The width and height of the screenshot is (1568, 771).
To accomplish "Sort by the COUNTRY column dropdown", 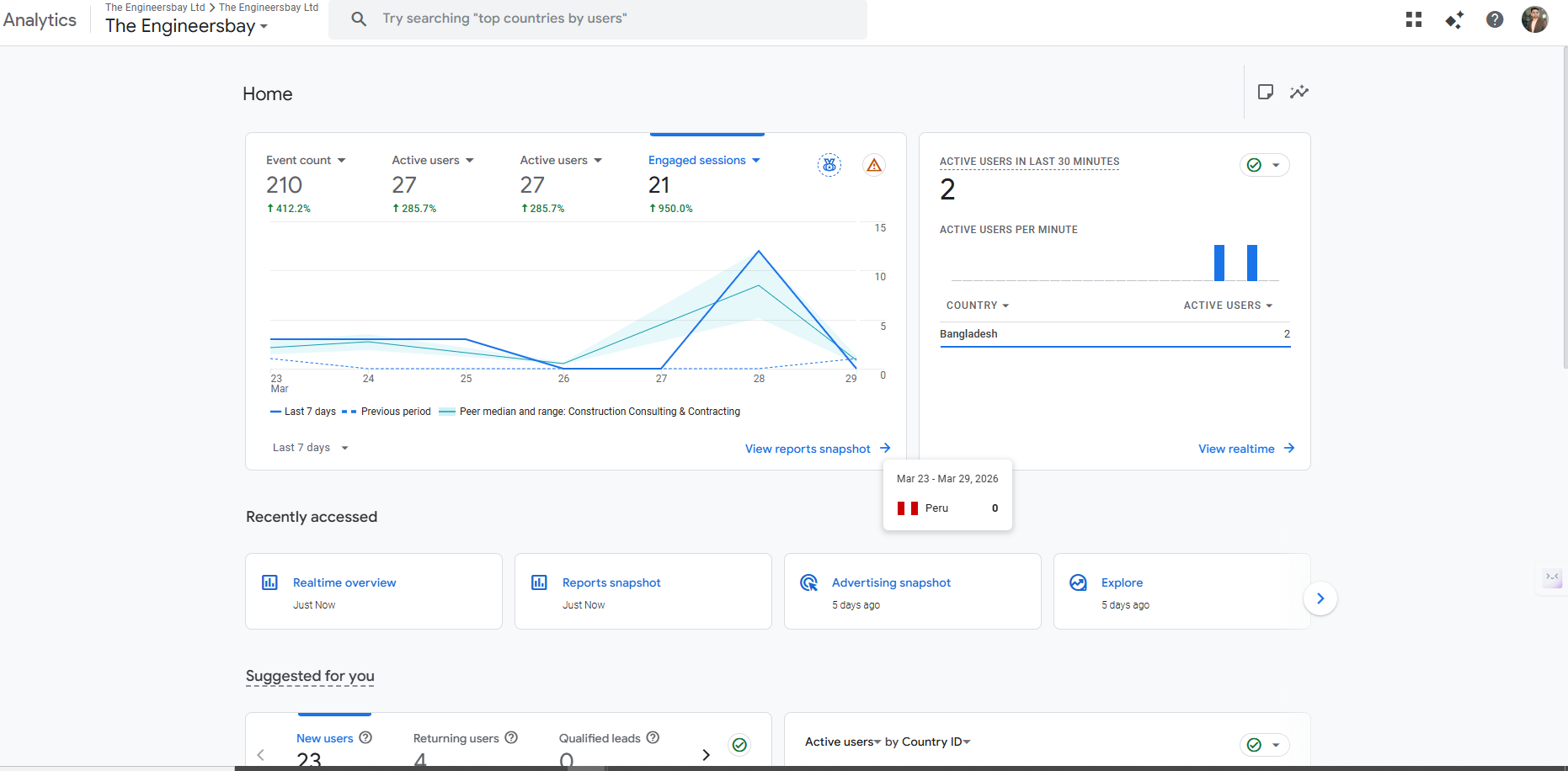I will coord(977,306).
